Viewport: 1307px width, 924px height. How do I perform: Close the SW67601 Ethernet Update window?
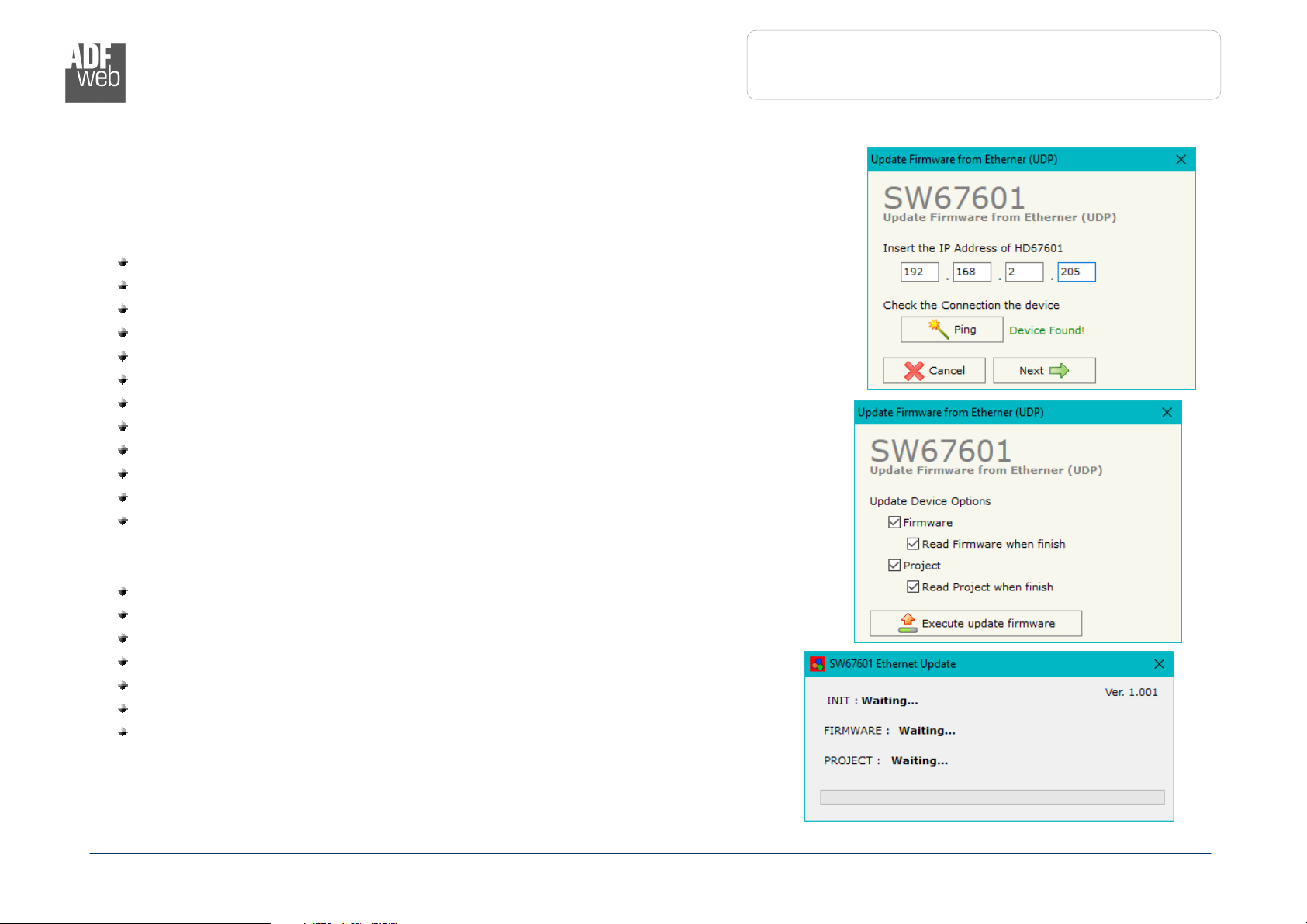pyautogui.click(x=1159, y=664)
